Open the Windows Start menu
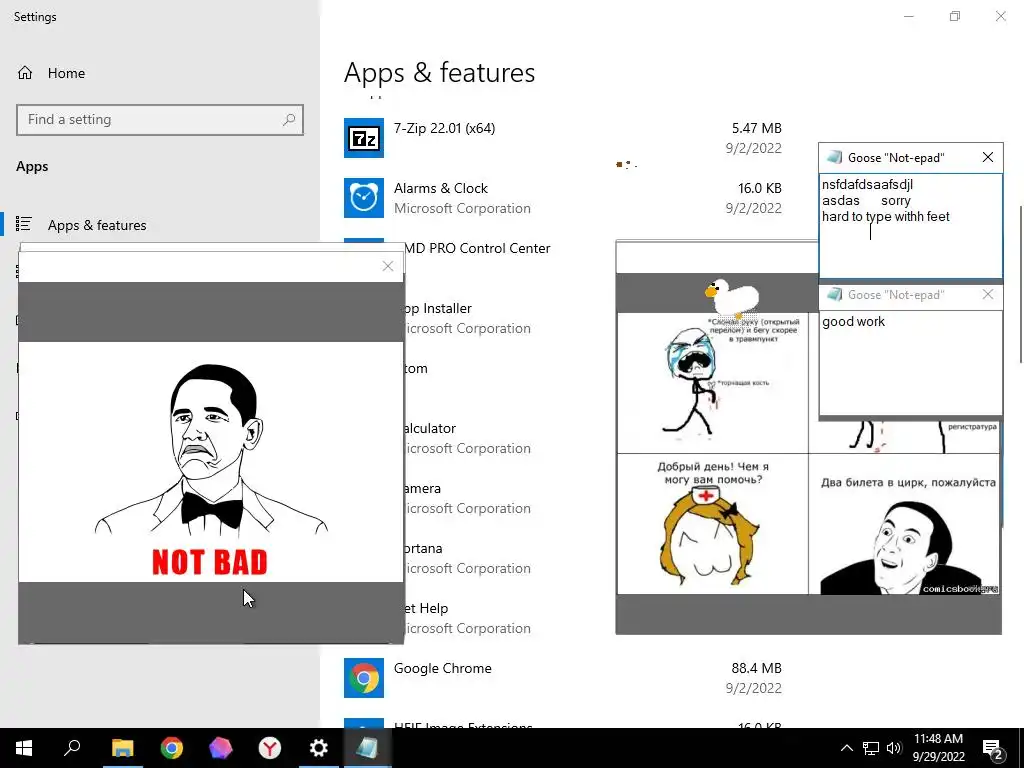 [24, 748]
